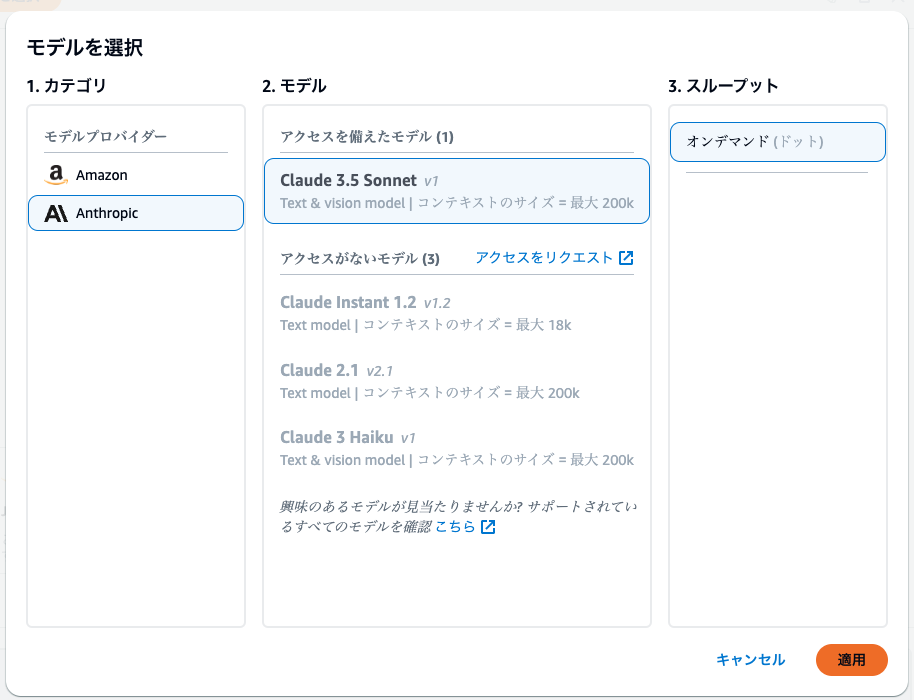914x700 pixels.
Task: Click the モデルプロバイダー label
Action: tap(106, 136)
